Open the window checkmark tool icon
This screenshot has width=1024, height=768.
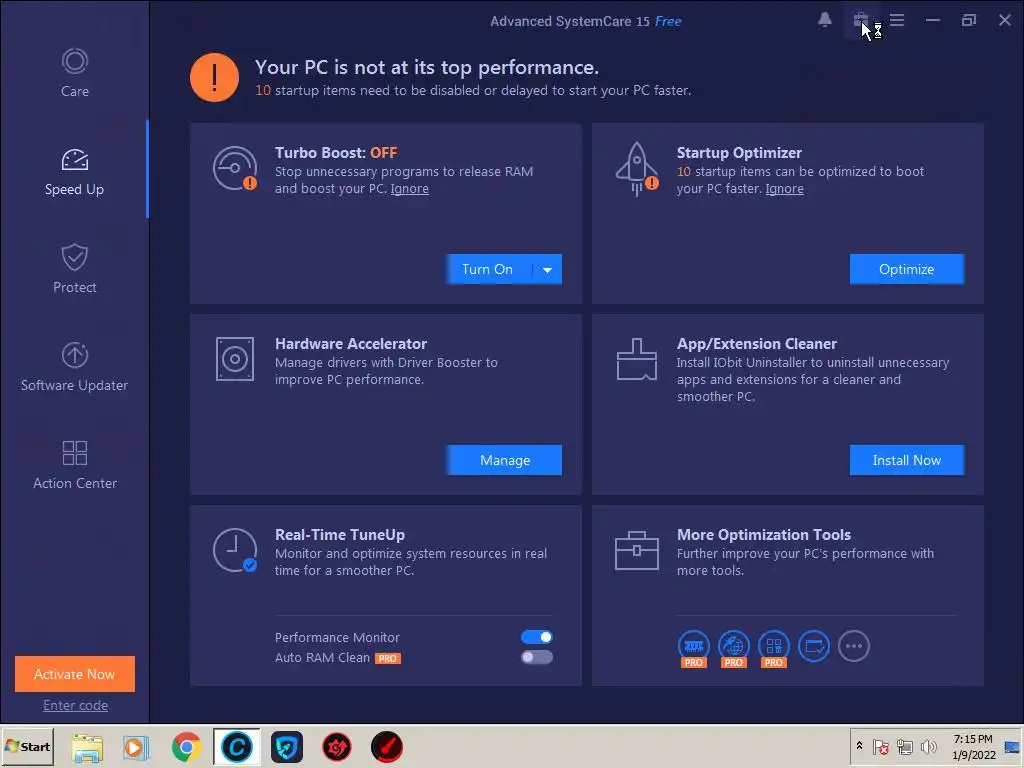[x=814, y=647]
